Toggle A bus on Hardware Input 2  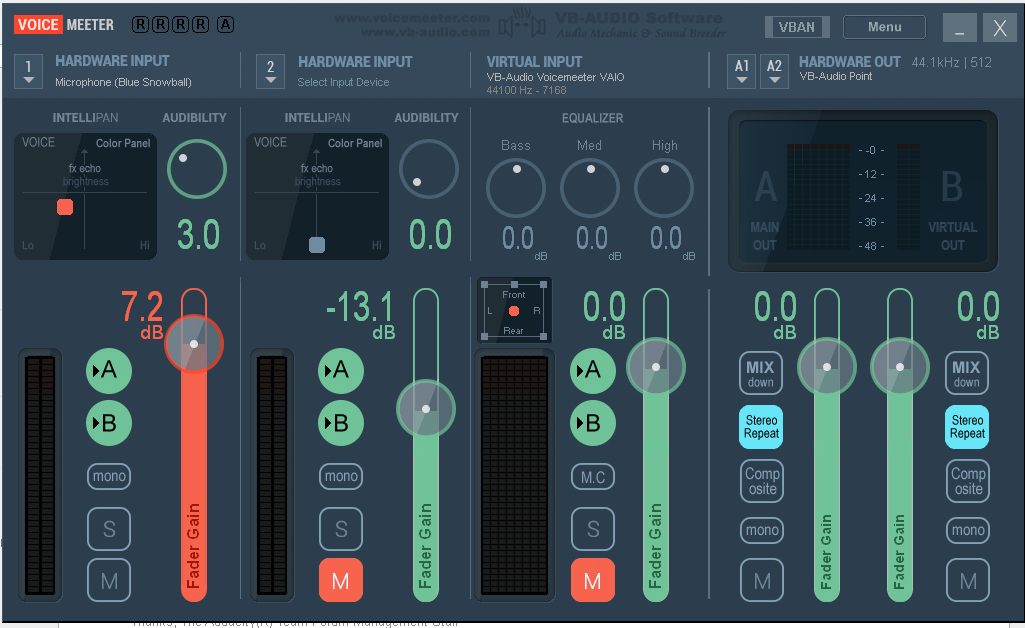click(341, 371)
